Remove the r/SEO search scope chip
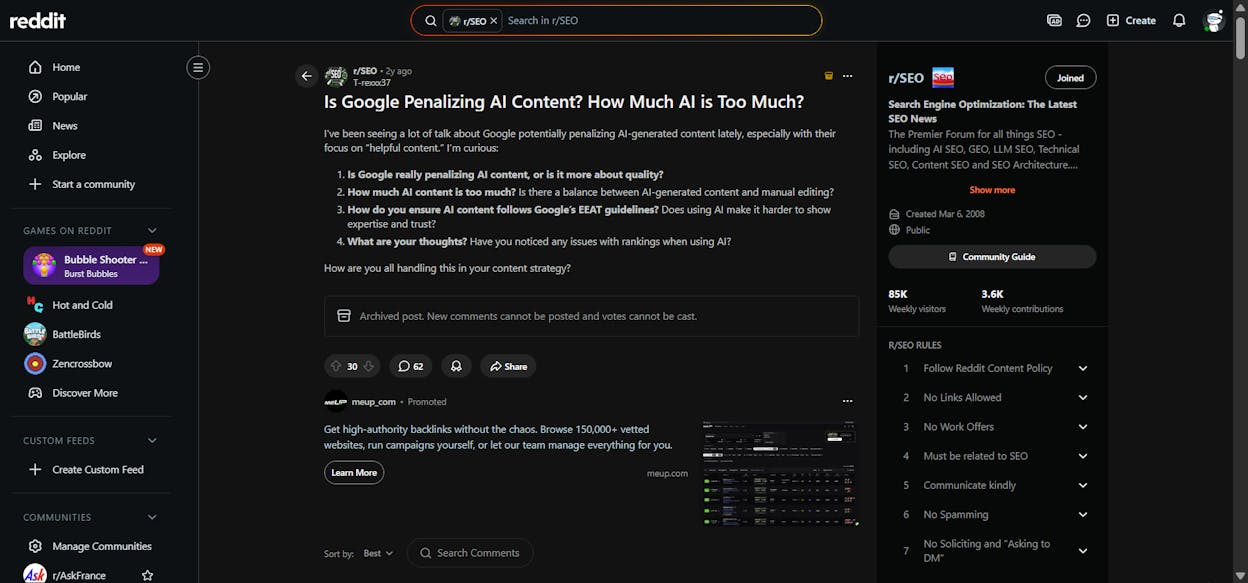This screenshot has height=583, width=1248. click(493, 20)
